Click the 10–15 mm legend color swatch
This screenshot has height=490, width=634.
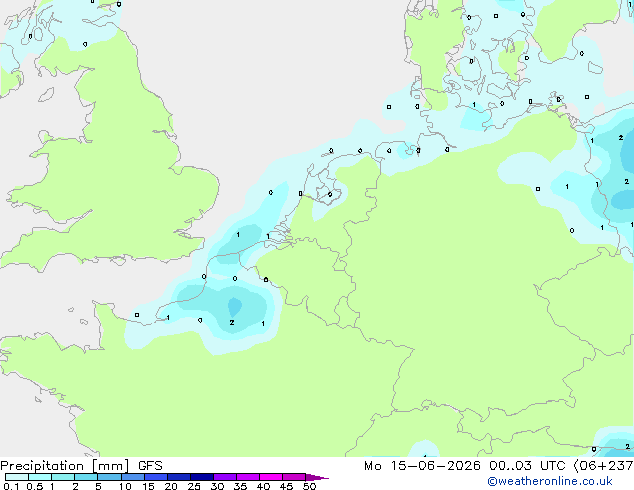(132, 477)
